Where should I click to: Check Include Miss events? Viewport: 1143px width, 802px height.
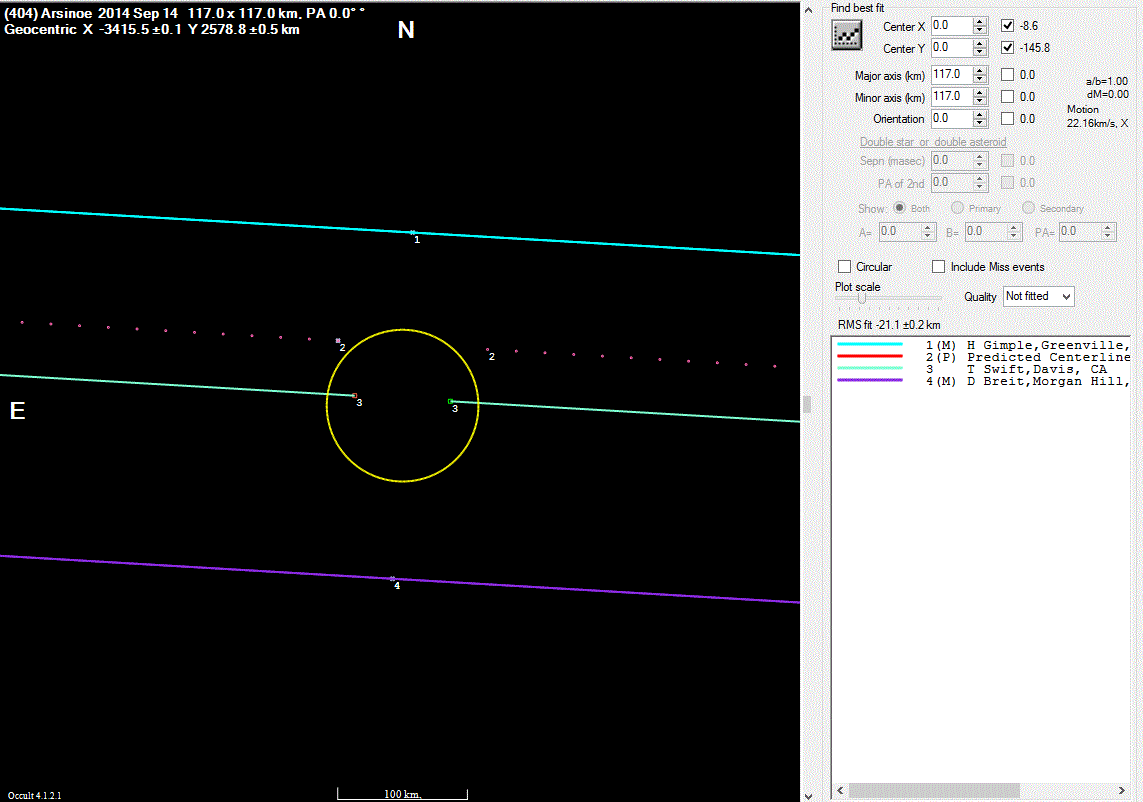pyautogui.click(x=939, y=267)
